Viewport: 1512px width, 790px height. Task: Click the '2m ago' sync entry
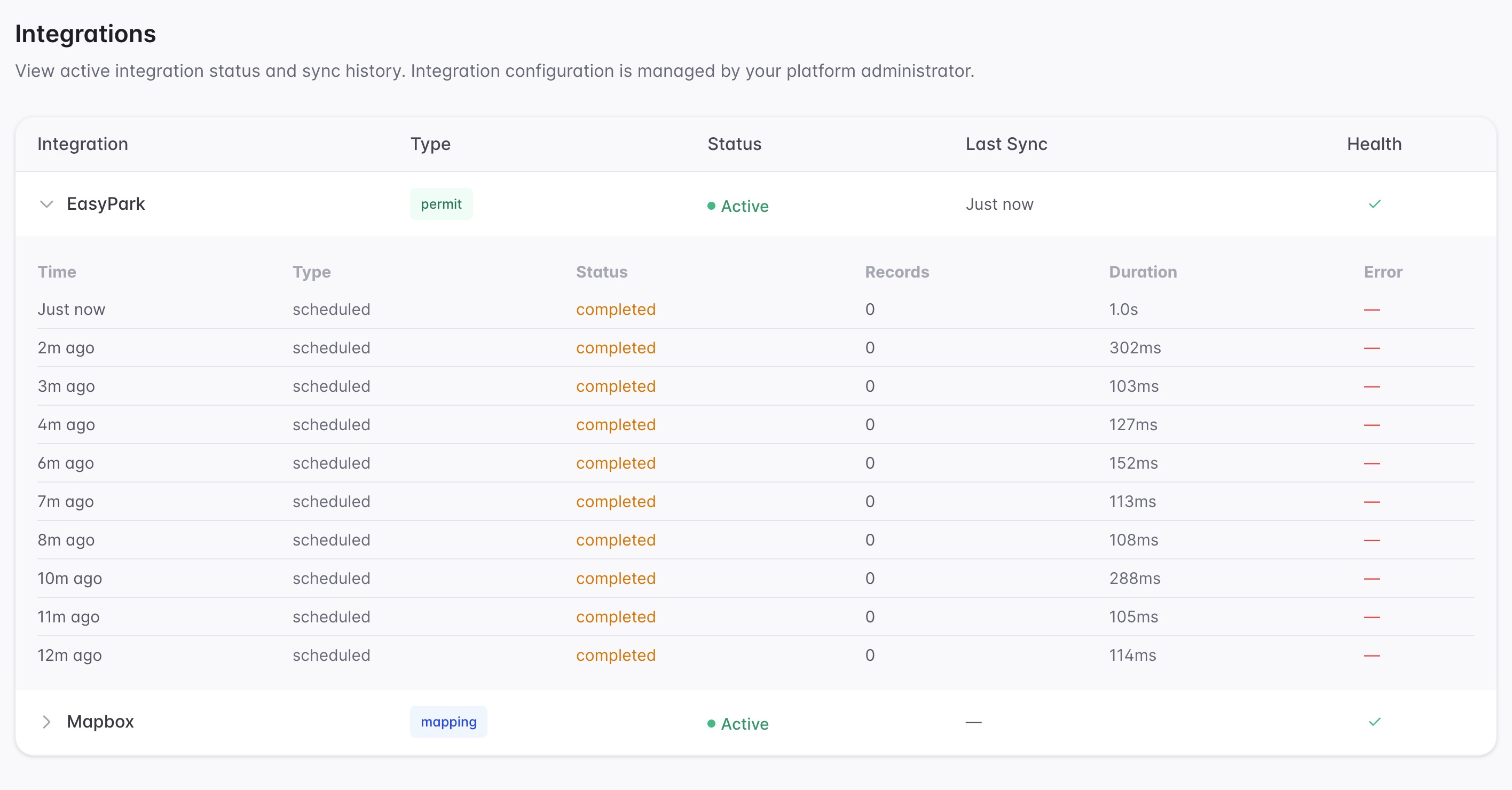(x=66, y=348)
